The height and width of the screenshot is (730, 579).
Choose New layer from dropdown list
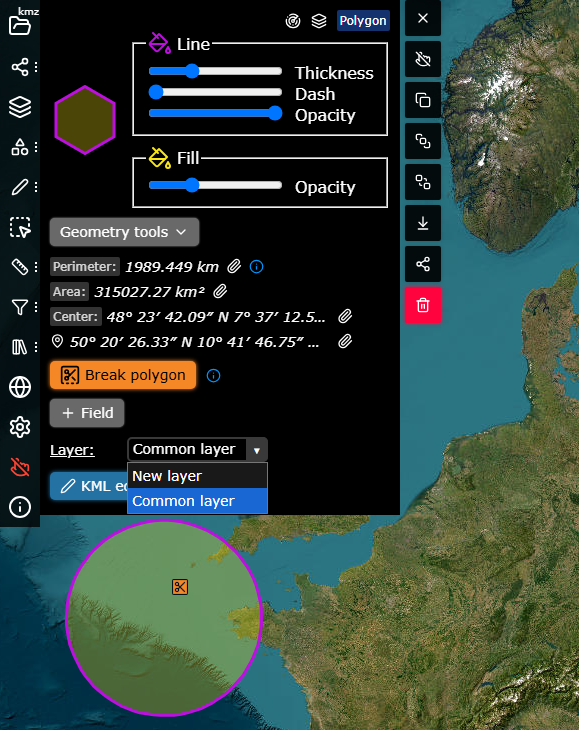tap(197, 476)
